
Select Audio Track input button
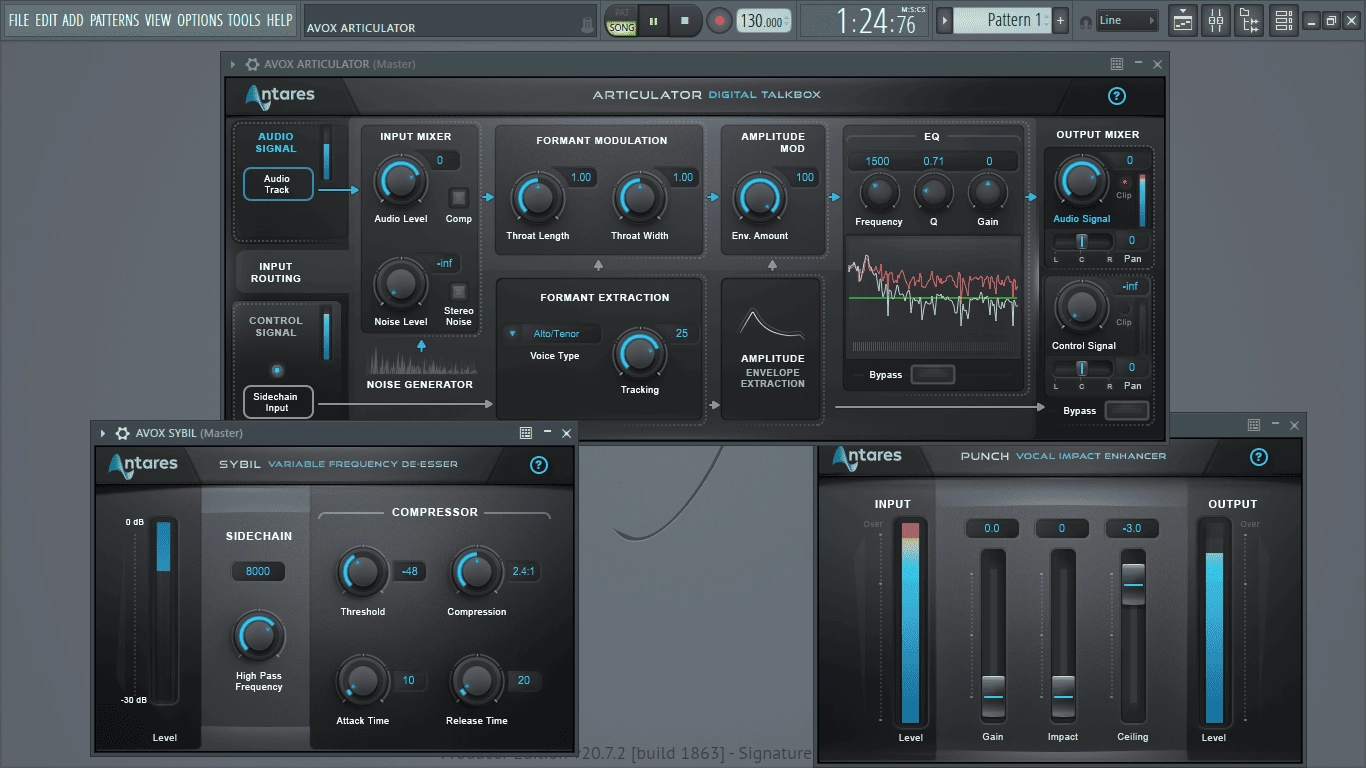pos(277,184)
